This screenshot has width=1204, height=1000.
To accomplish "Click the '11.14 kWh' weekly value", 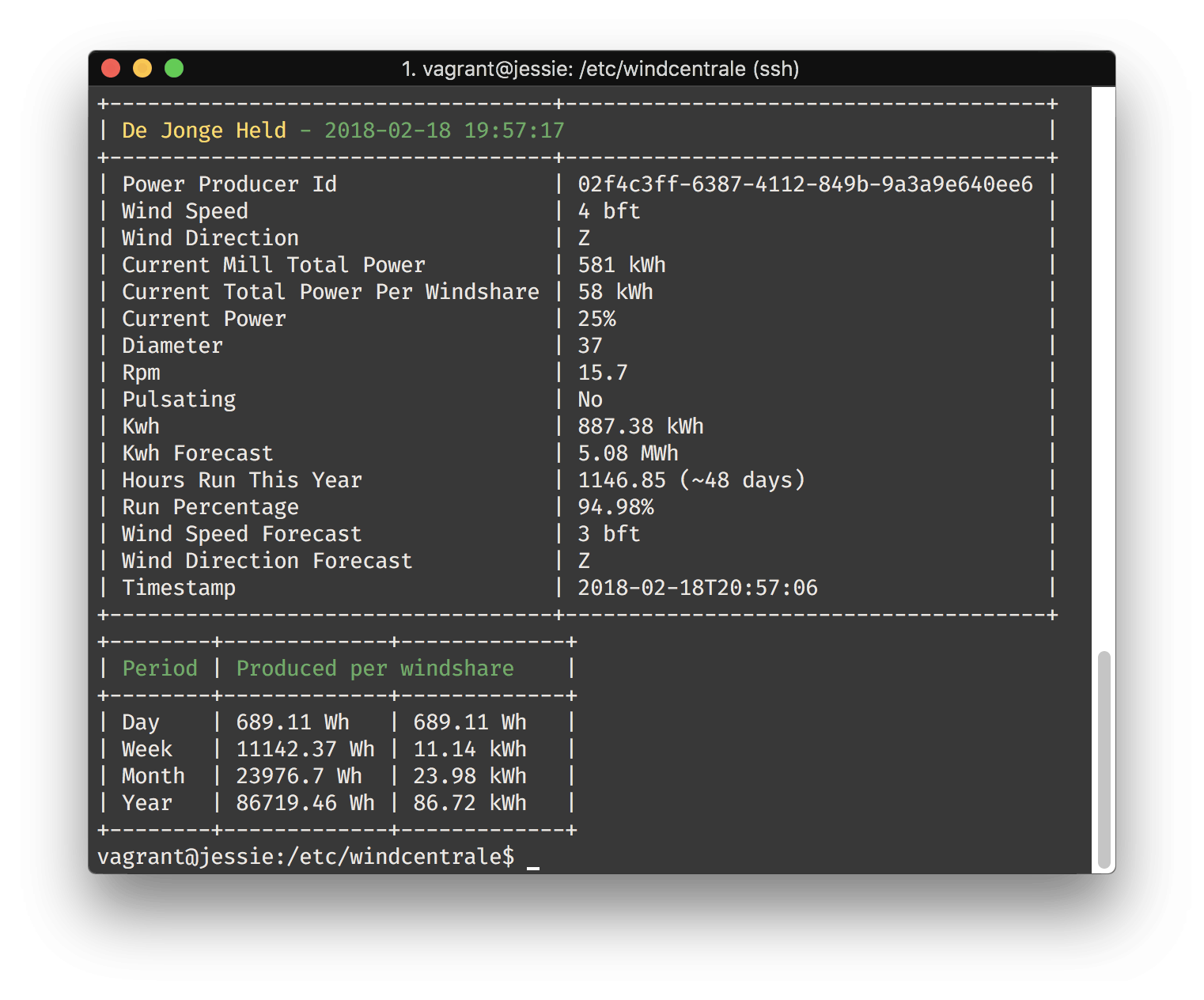I will click(x=470, y=749).
